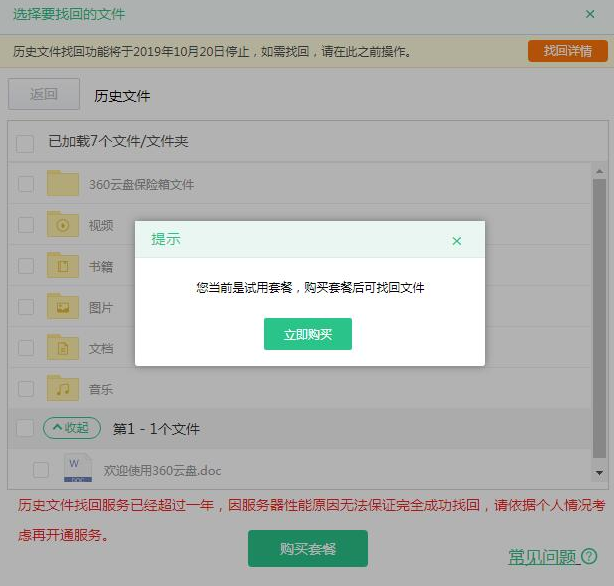
Task: Click the 已加载7个文件/文件夹 header text
Action: [118, 141]
